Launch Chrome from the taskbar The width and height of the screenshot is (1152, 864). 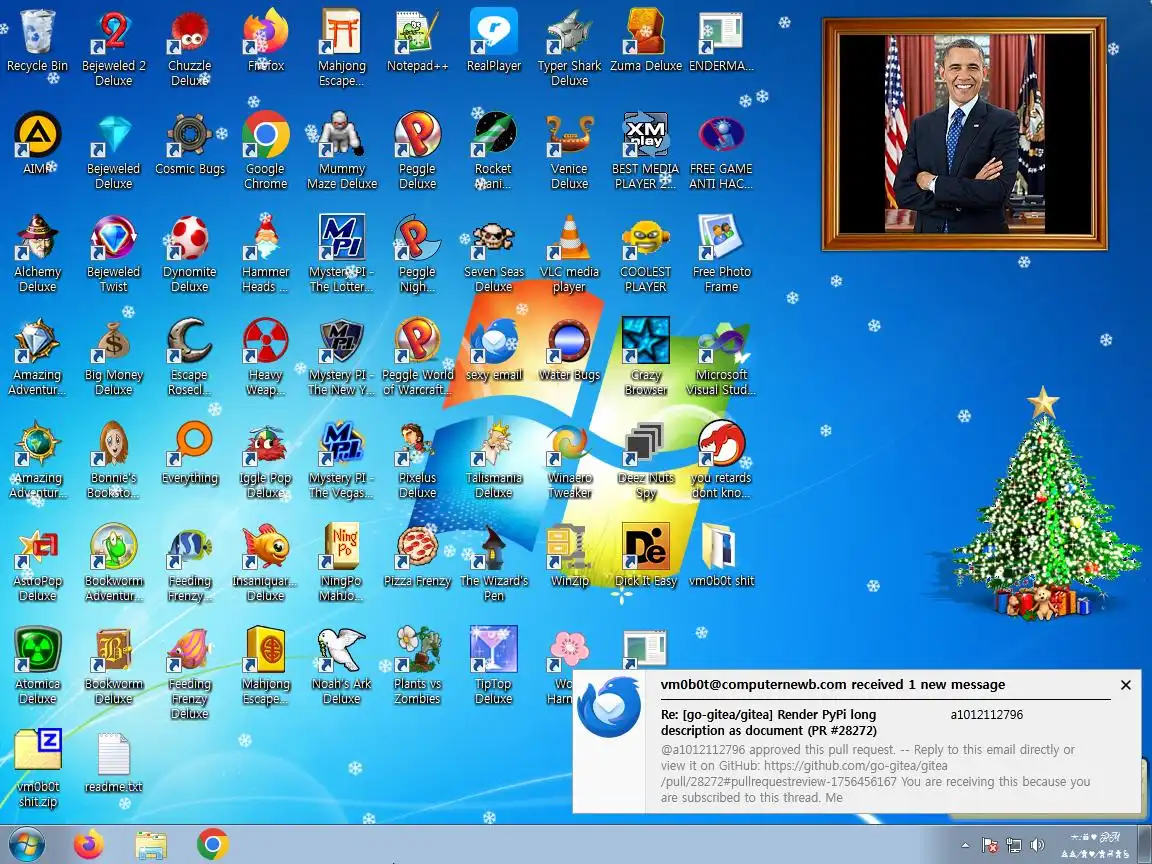tap(212, 845)
